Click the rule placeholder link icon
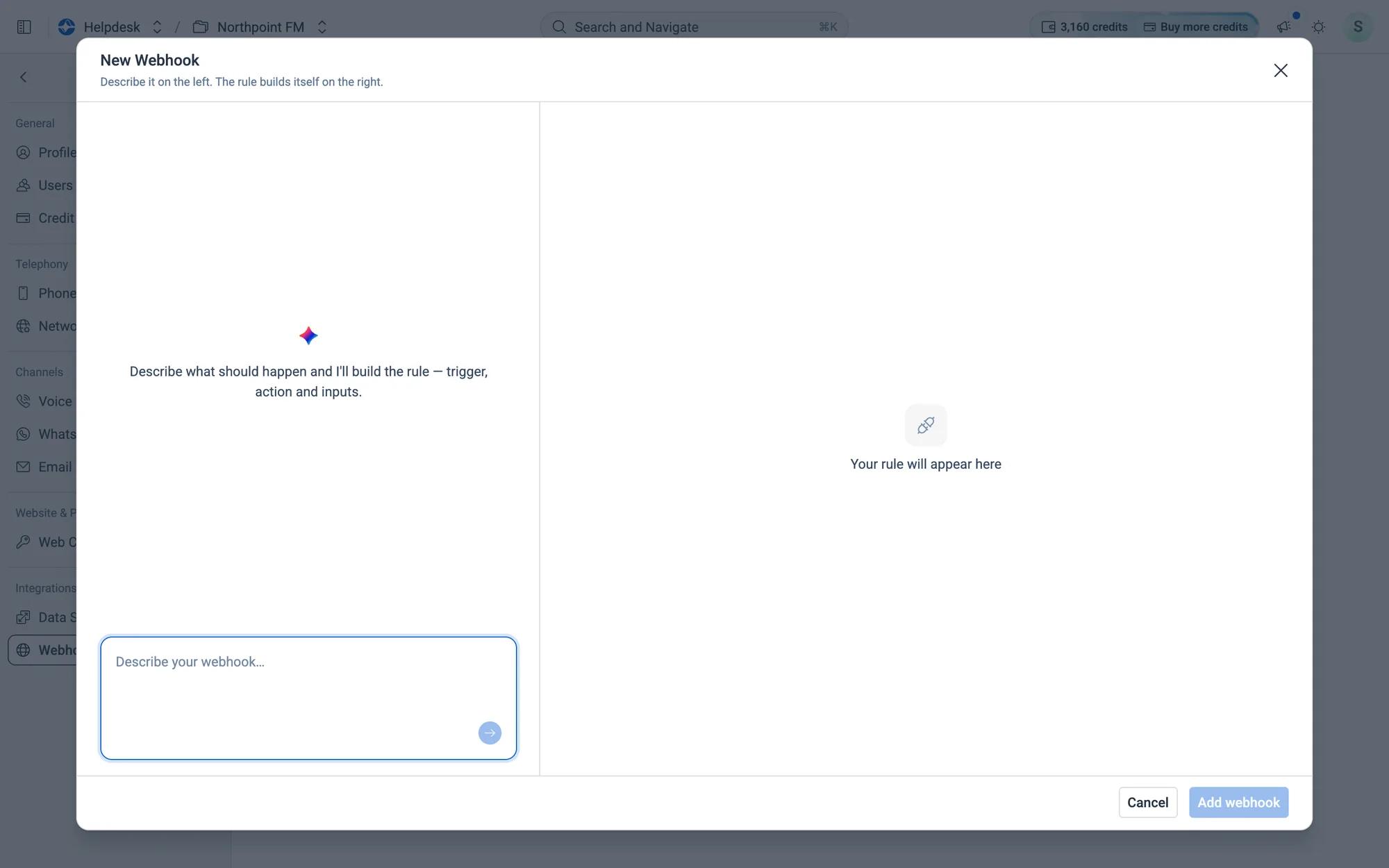This screenshot has width=1389, height=868. (x=925, y=425)
